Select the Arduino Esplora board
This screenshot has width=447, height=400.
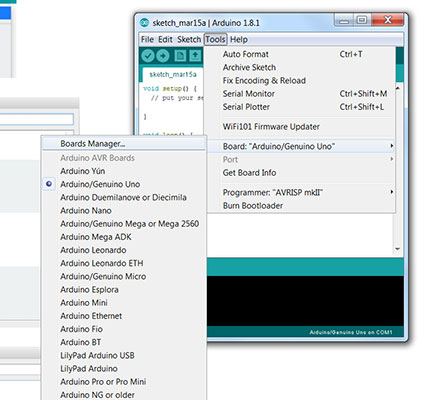(124, 290)
